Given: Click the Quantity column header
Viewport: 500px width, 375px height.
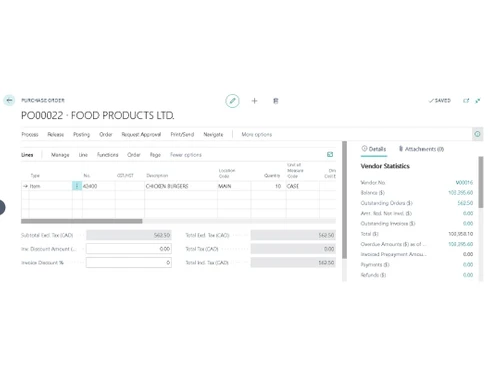Looking at the screenshot, I should click(272, 175).
